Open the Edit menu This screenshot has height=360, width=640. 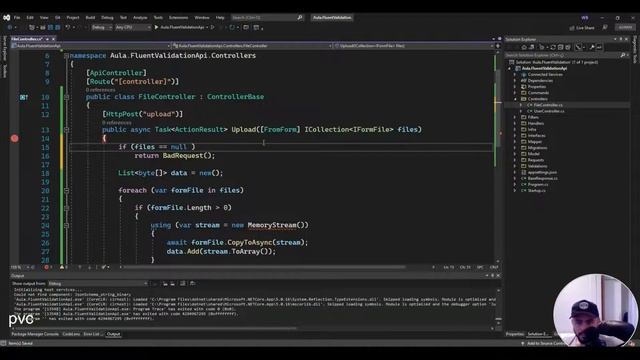(30, 18)
